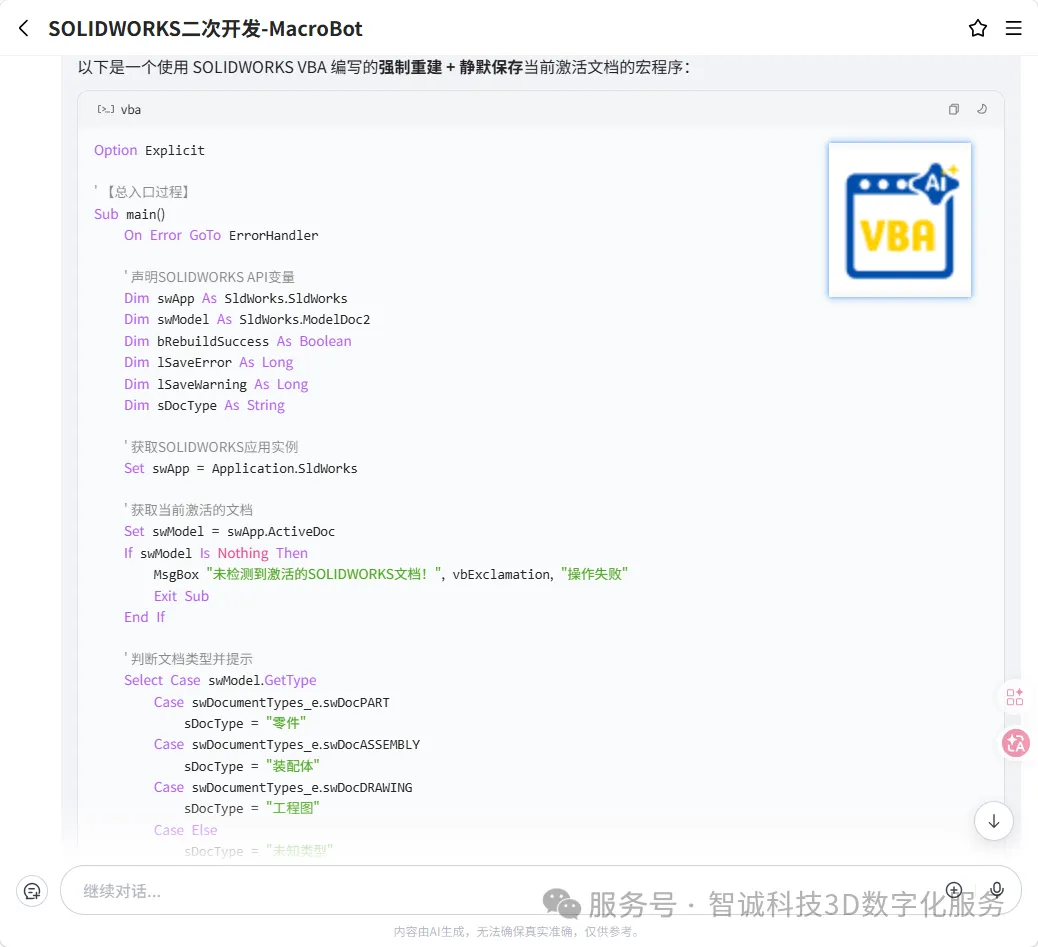The image size is (1038, 947).
Task: Click "Dim sDocType As String"
Action: tap(205, 406)
